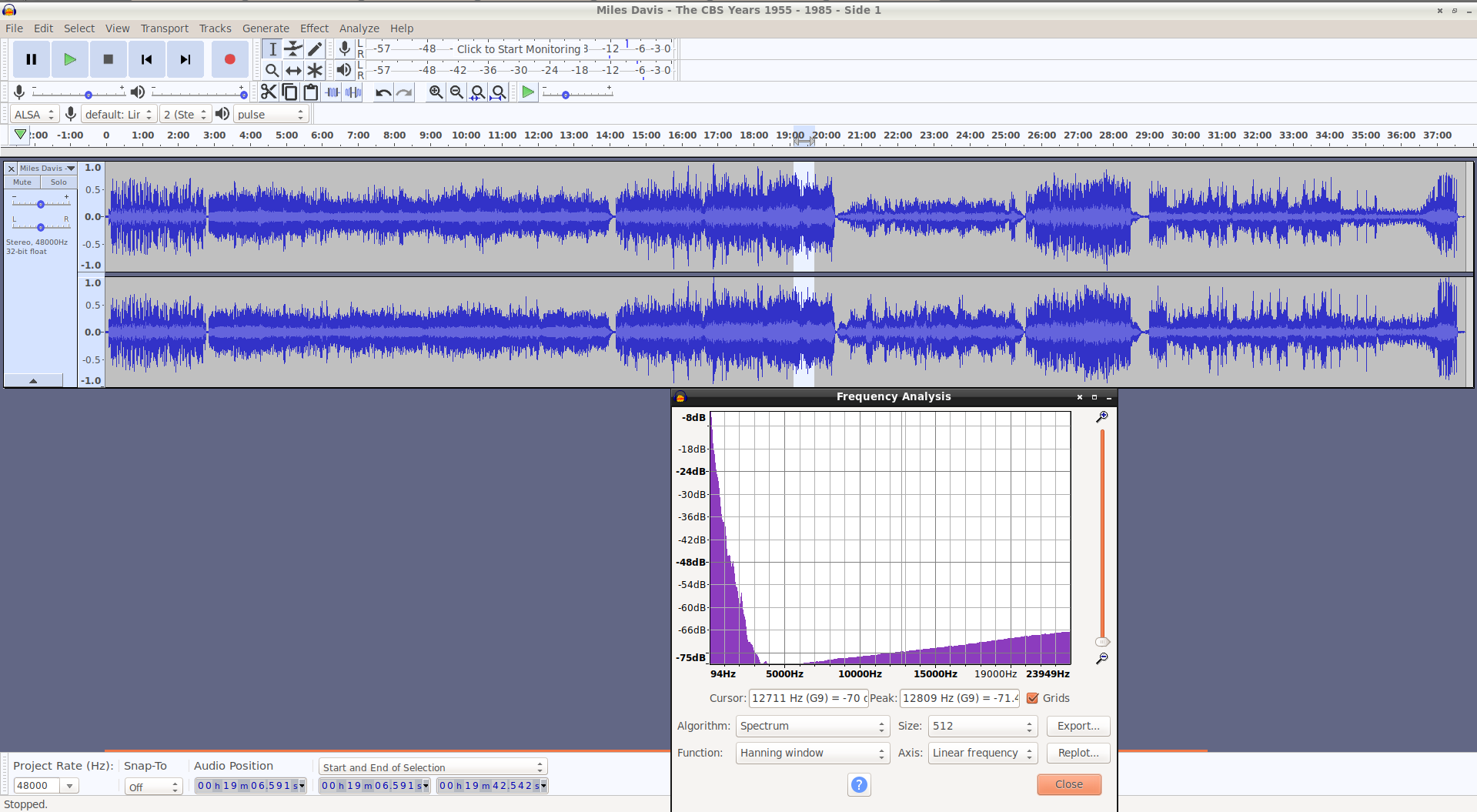
Task: Open the Hanning window function dropdown
Action: pos(812,753)
